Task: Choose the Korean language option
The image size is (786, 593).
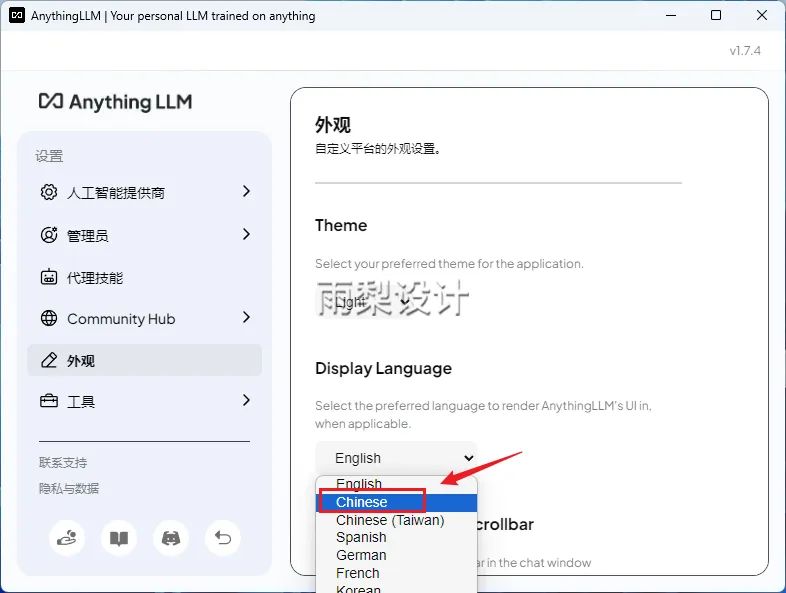Action: tap(397, 588)
